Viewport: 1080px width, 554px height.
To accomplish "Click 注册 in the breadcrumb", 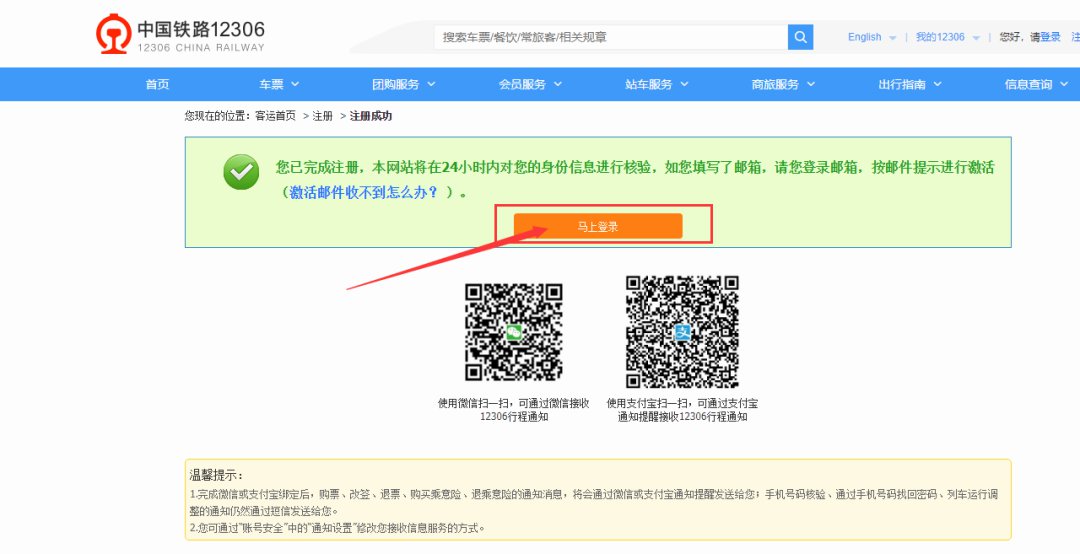I will click(x=322, y=116).
